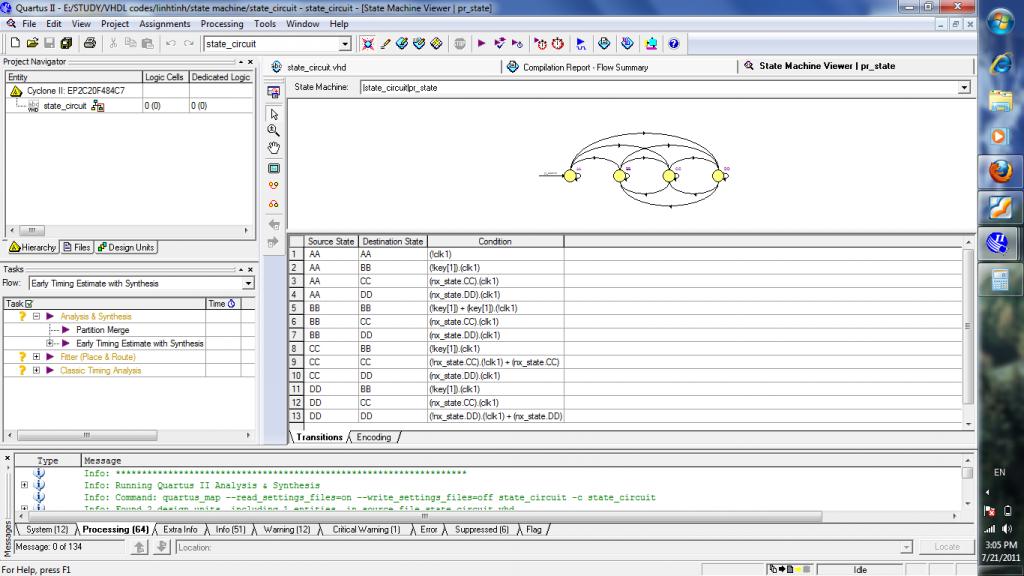Click the Stop Processing icon in toolbar
The width and height of the screenshot is (1024, 576).
460,44
